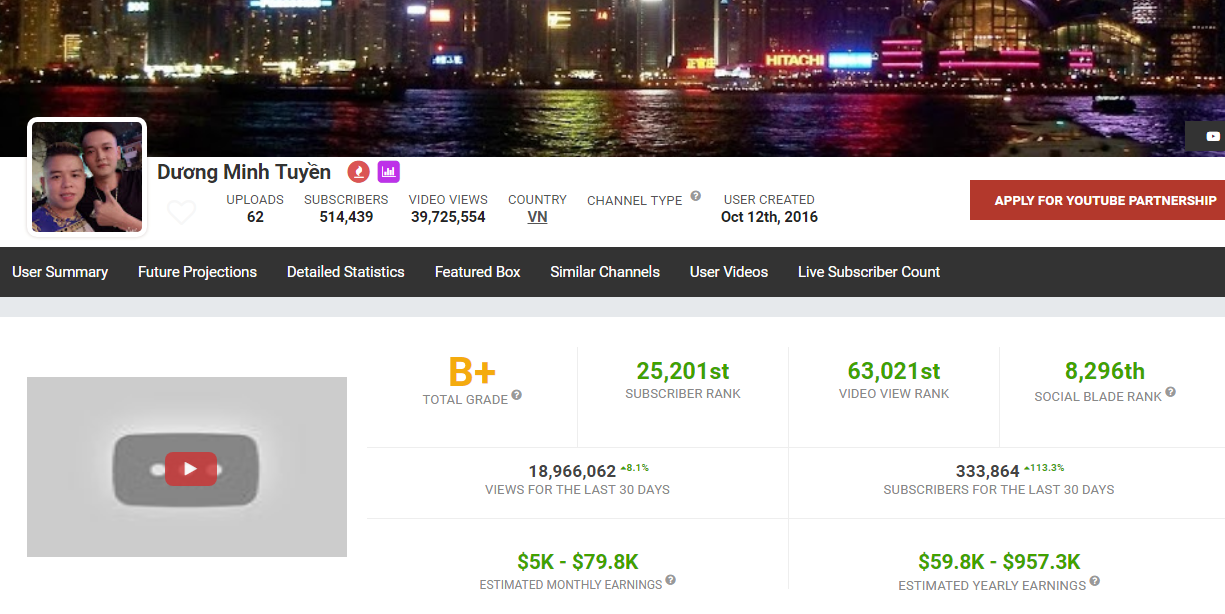The width and height of the screenshot is (1225, 614).
Task: Open the User Summary tab
Action: click(60, 272)
